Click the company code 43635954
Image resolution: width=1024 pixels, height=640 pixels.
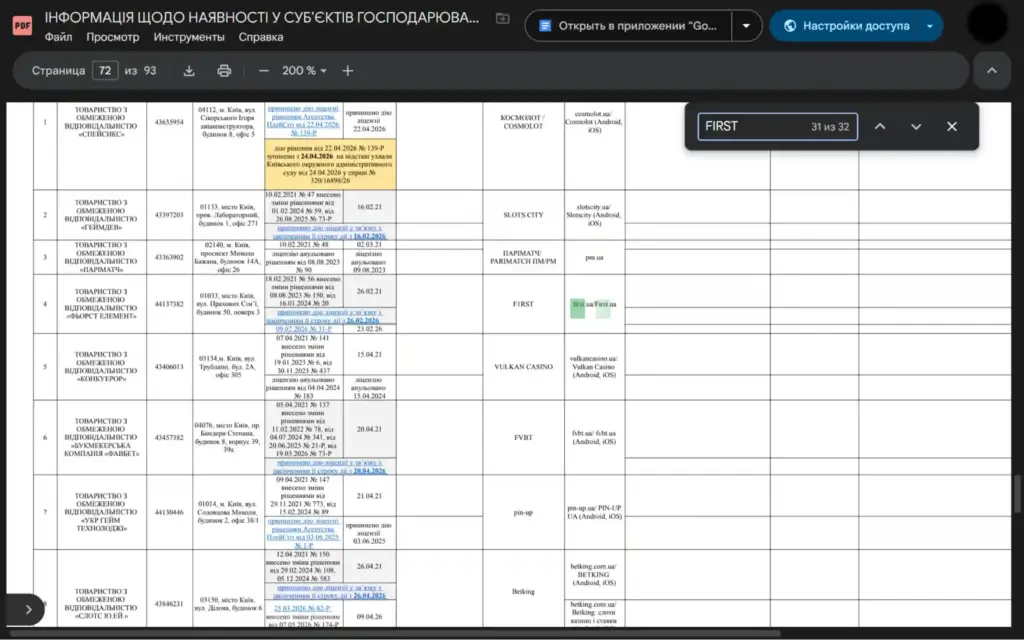(169, 122)
